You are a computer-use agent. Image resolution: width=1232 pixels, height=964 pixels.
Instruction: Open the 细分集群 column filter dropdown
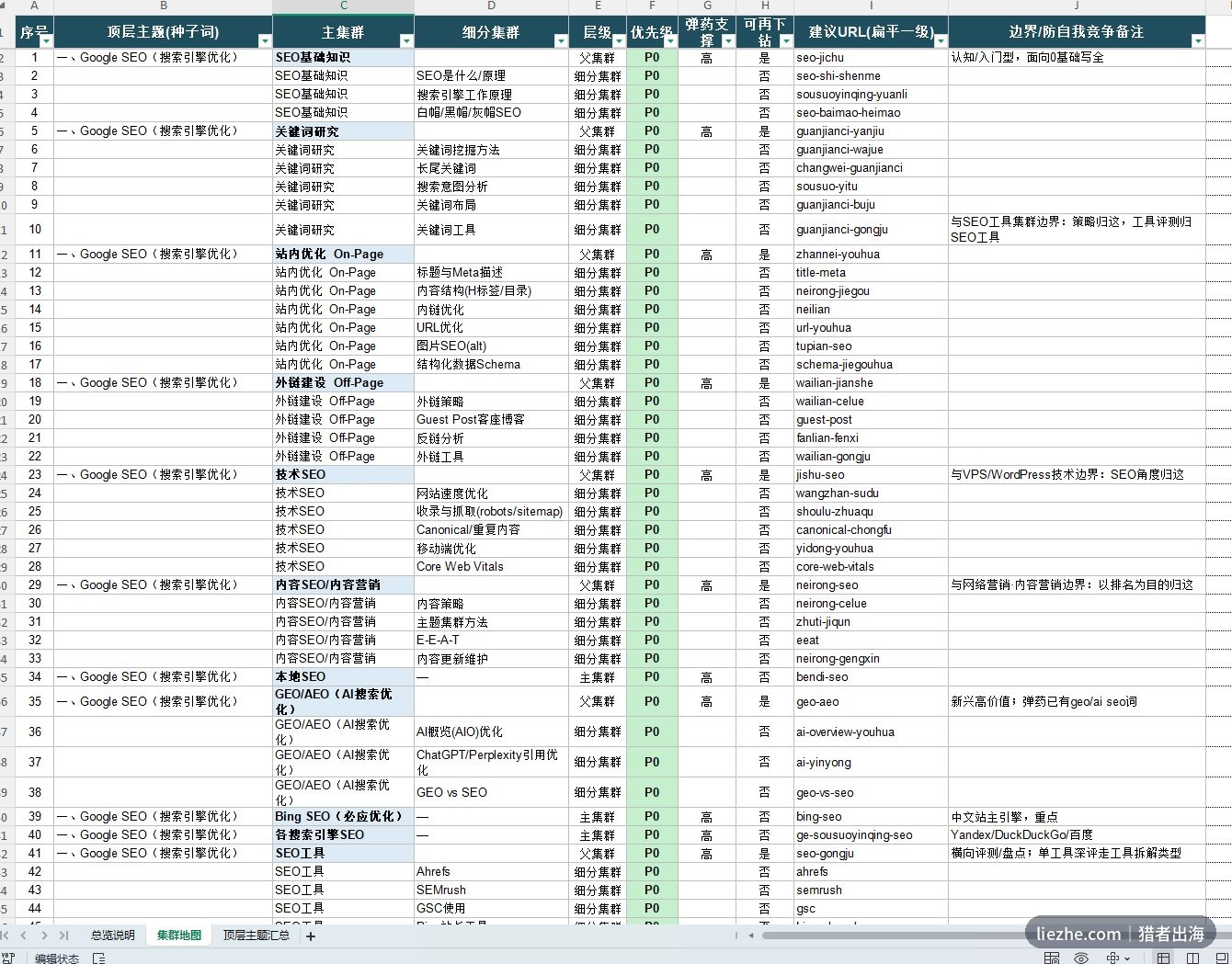click(x=561, y=40)
